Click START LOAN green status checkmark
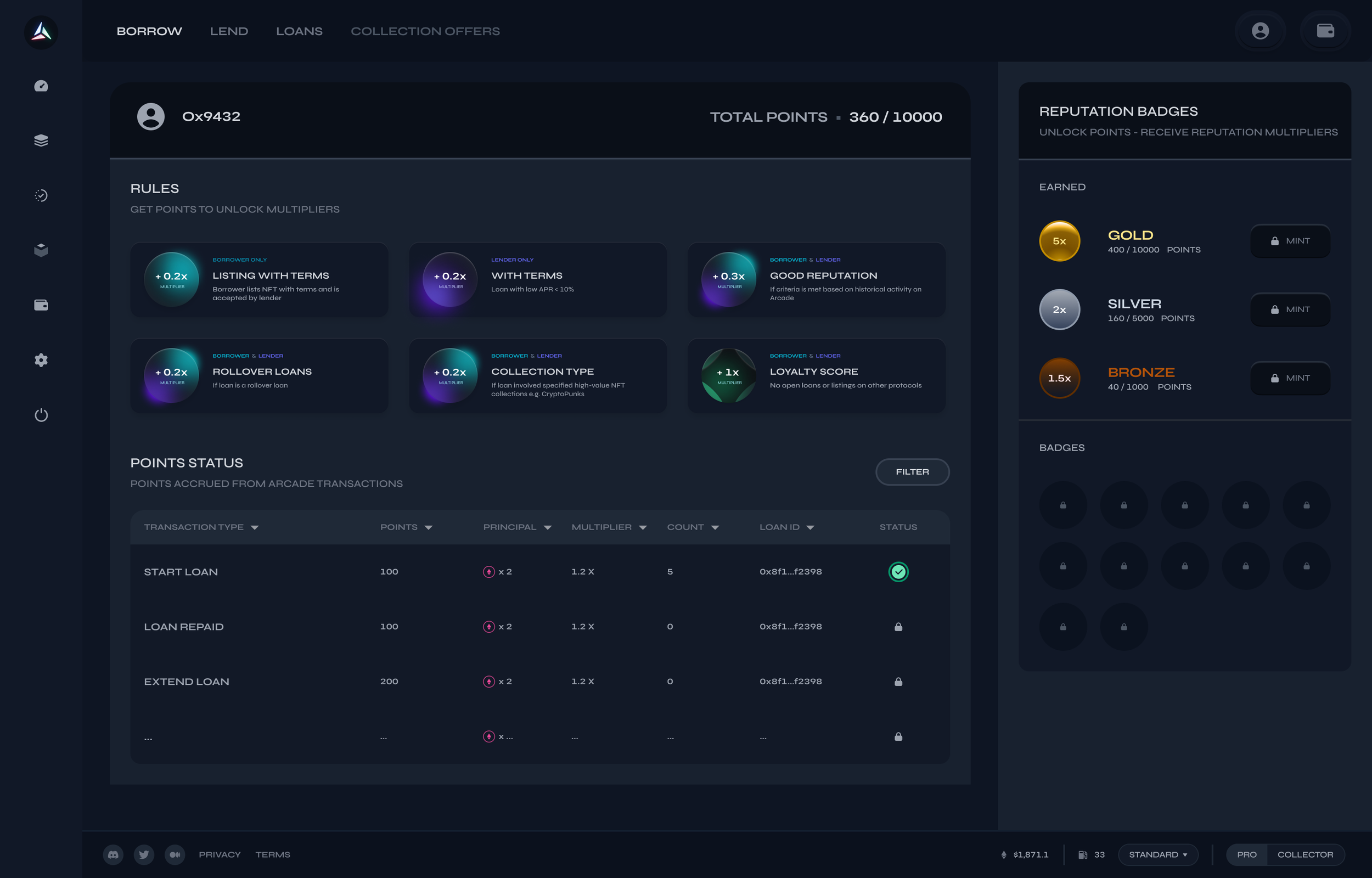The width and height of the screenshot is (1372, 878). pyautogui.click(x=898, y=571)
